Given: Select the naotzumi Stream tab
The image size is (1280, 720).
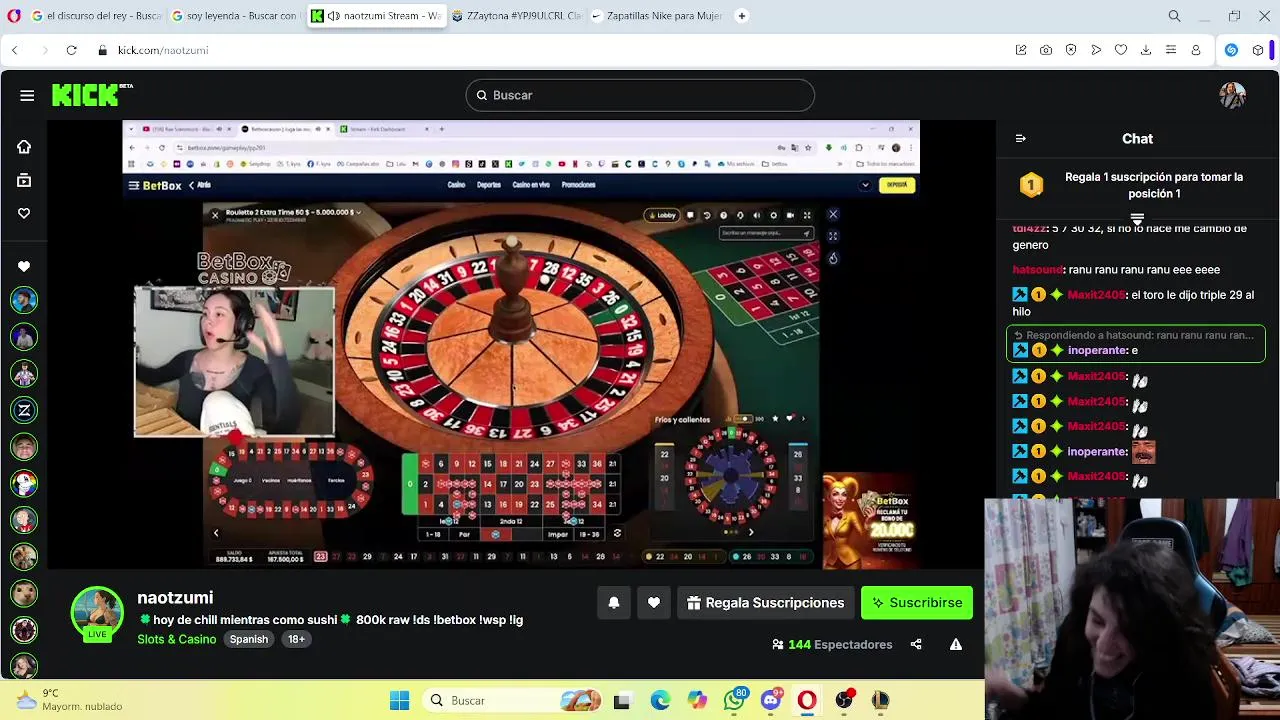Looking at the screenshot, I should pyautogui.click(x=376, y=16).
